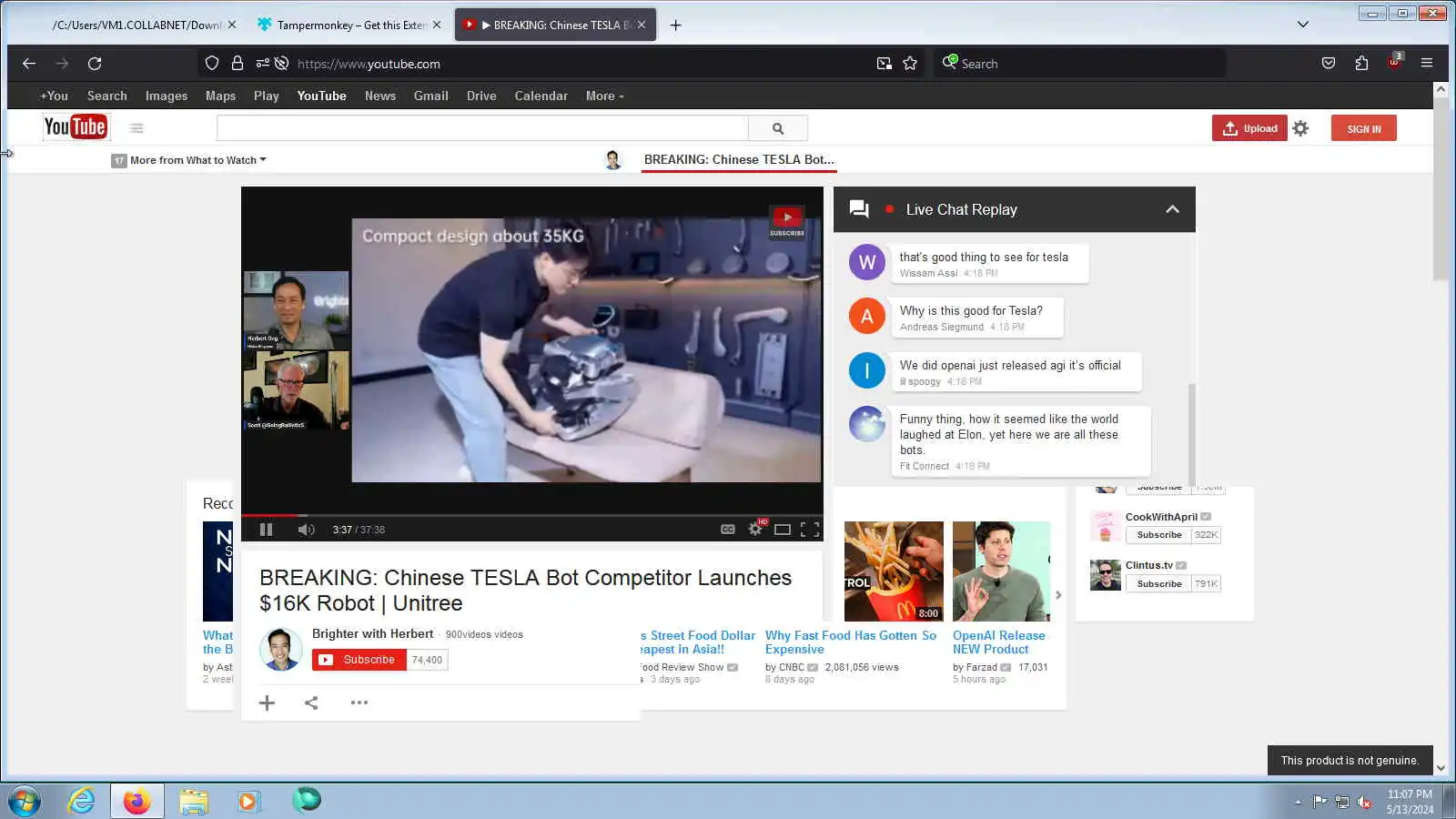Mute the video volume
The height and width of the screenshot is (819, 1456).
(x=307, y=529)
